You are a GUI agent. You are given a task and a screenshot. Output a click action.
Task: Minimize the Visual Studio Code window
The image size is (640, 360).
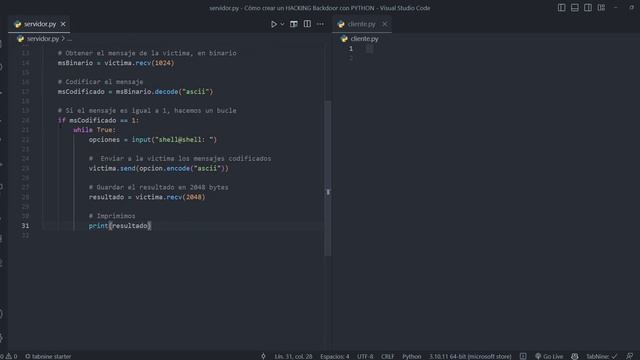tap(616, 8)
